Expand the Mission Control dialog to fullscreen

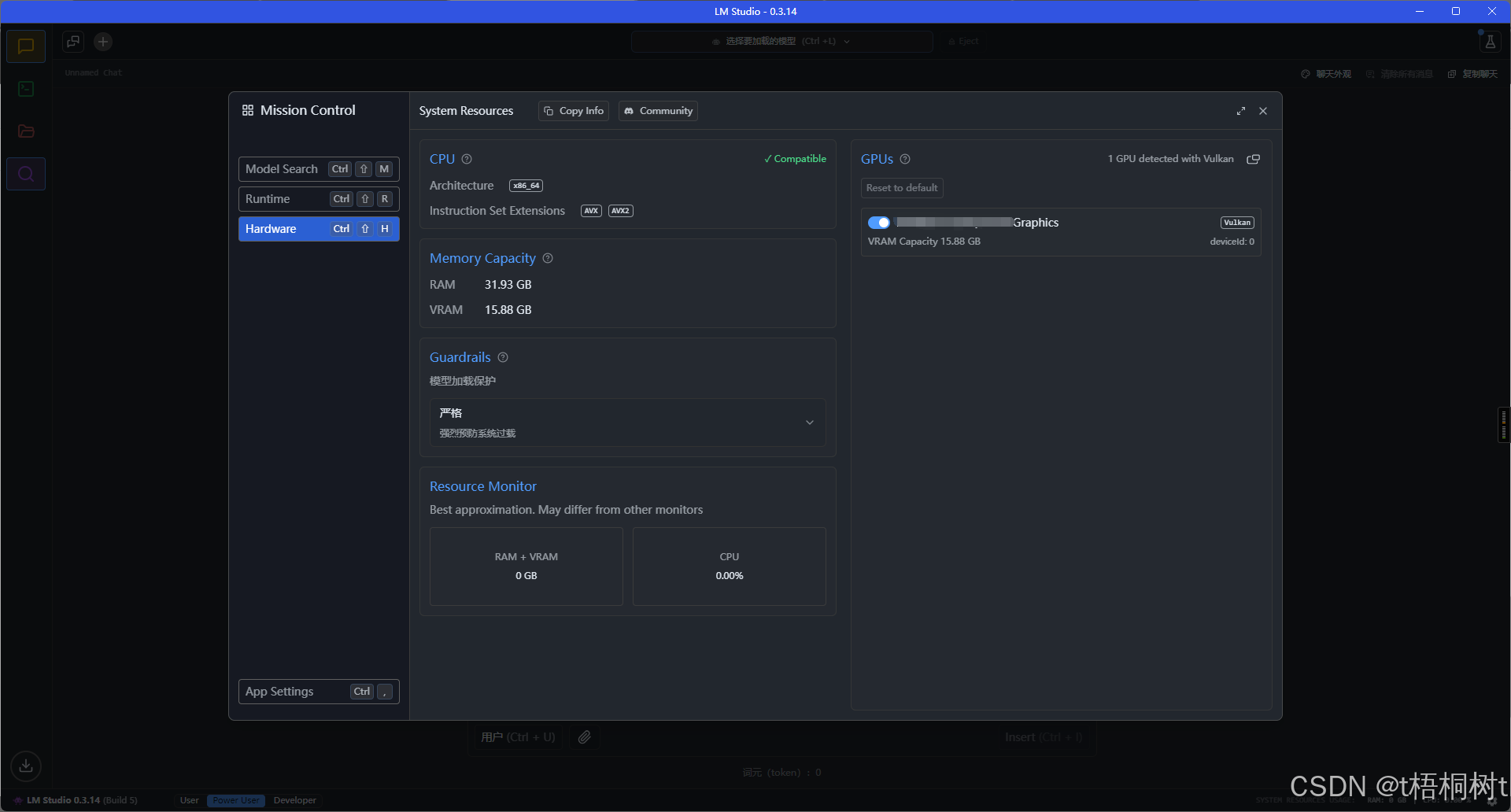click(x=1241, y=111)
